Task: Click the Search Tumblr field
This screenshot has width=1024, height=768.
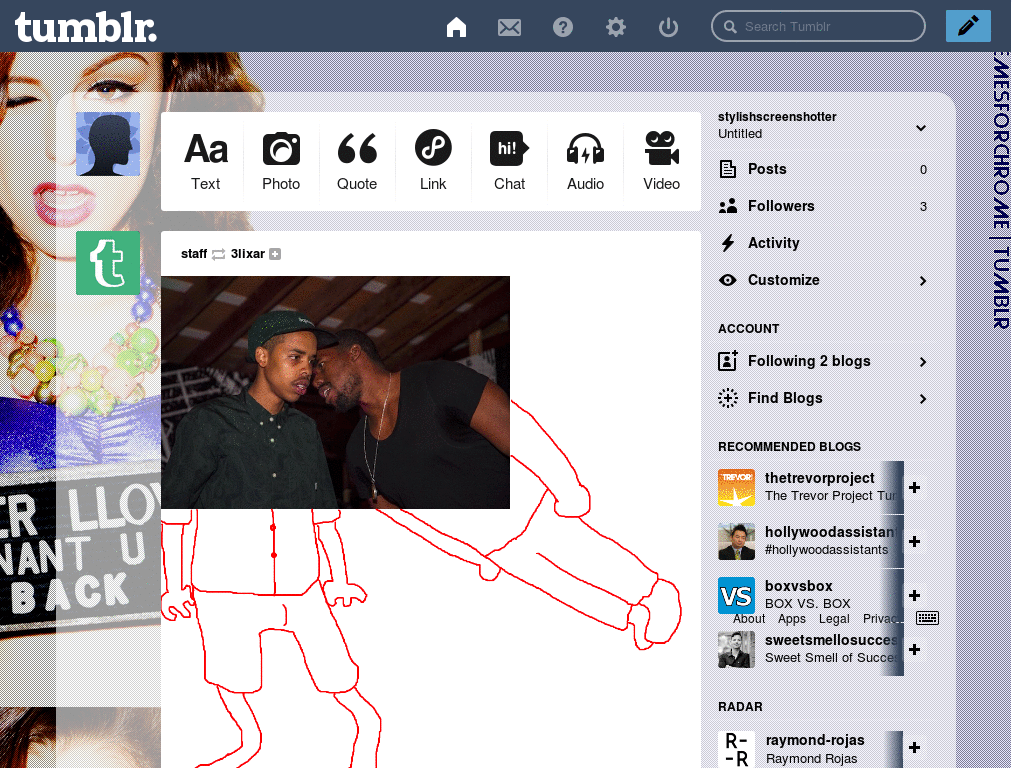Action: (818, 26)
